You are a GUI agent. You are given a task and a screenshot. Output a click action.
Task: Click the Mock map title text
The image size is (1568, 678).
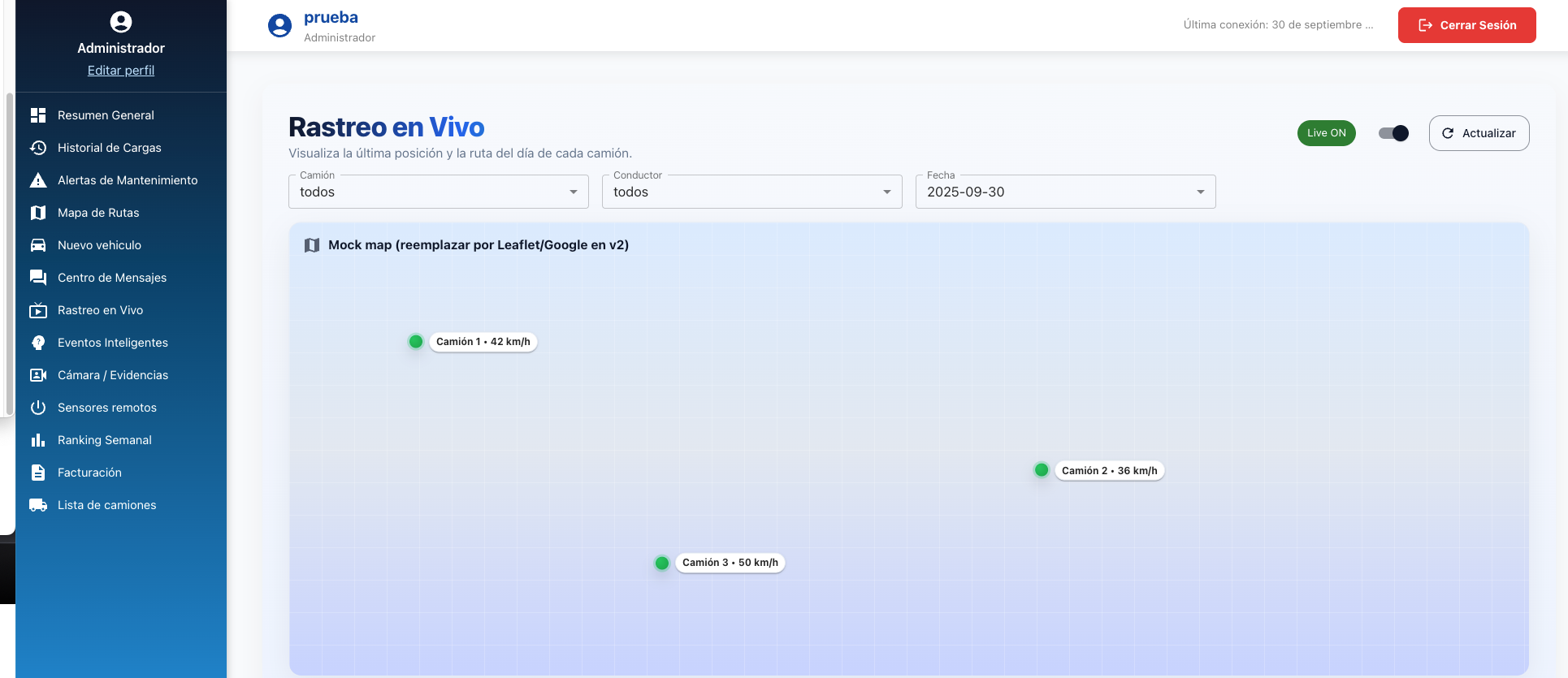point(479,245)
